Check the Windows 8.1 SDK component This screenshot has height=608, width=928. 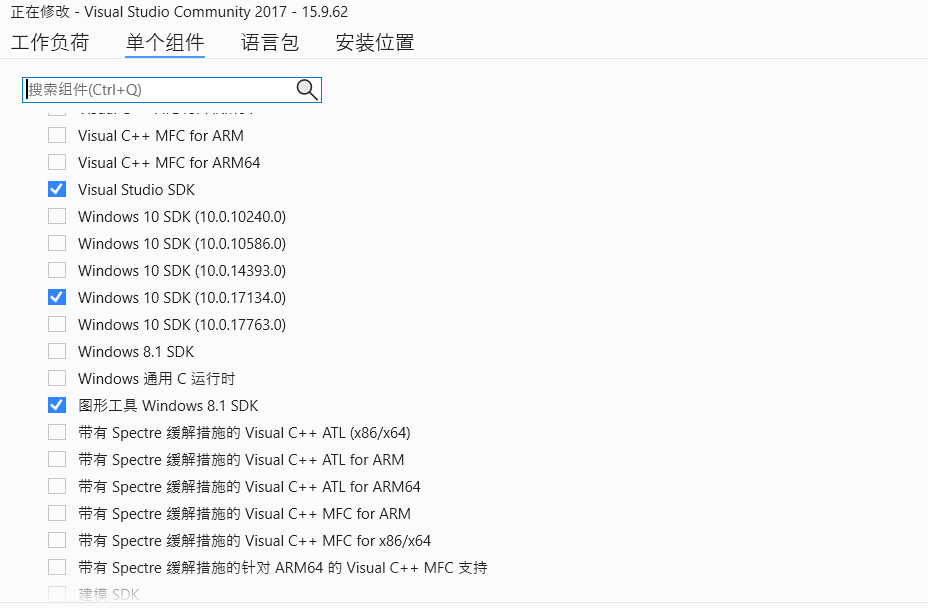tap(57, 351)
